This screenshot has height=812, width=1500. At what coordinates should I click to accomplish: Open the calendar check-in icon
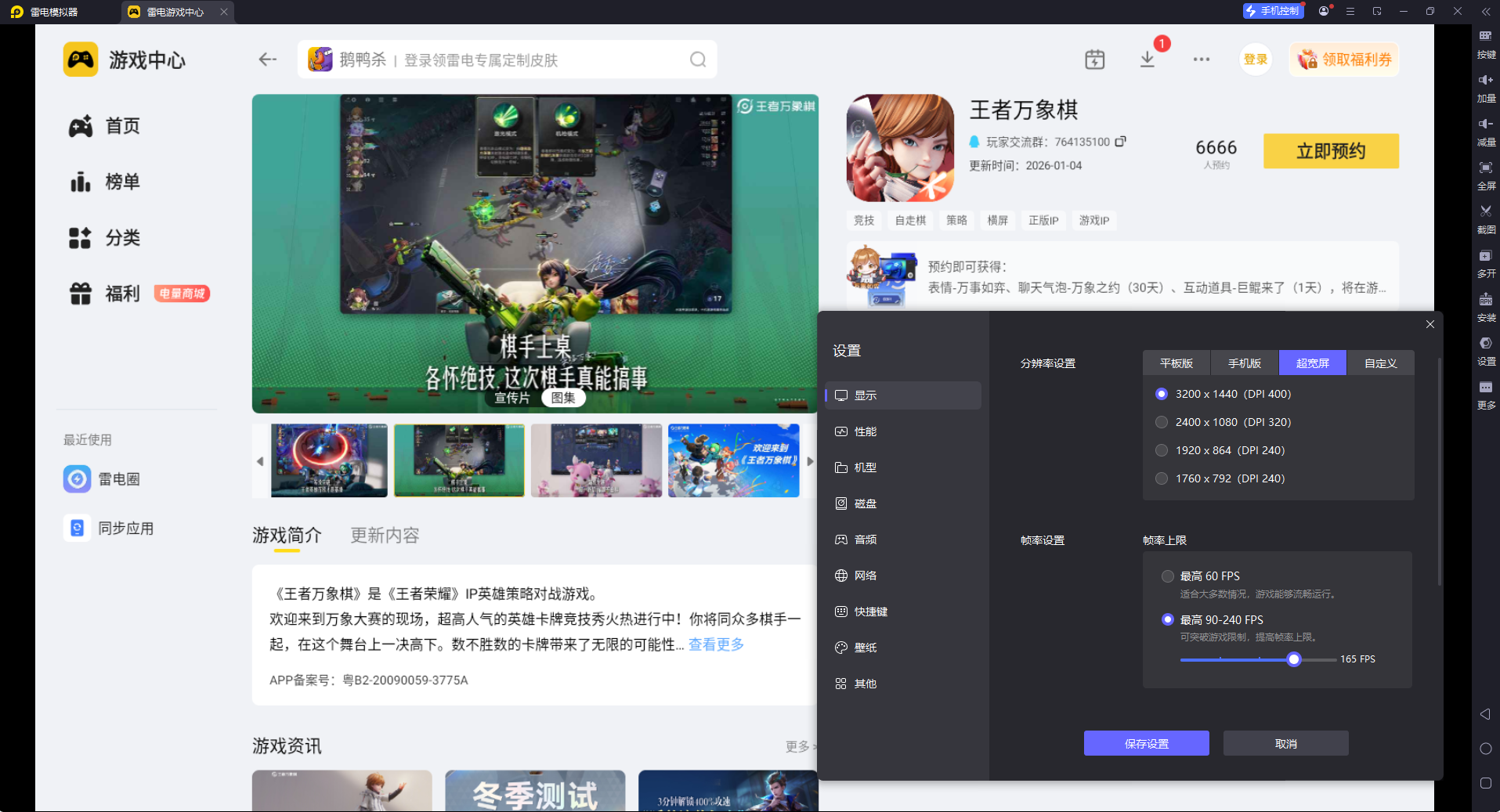click(x=1095, y=60)
